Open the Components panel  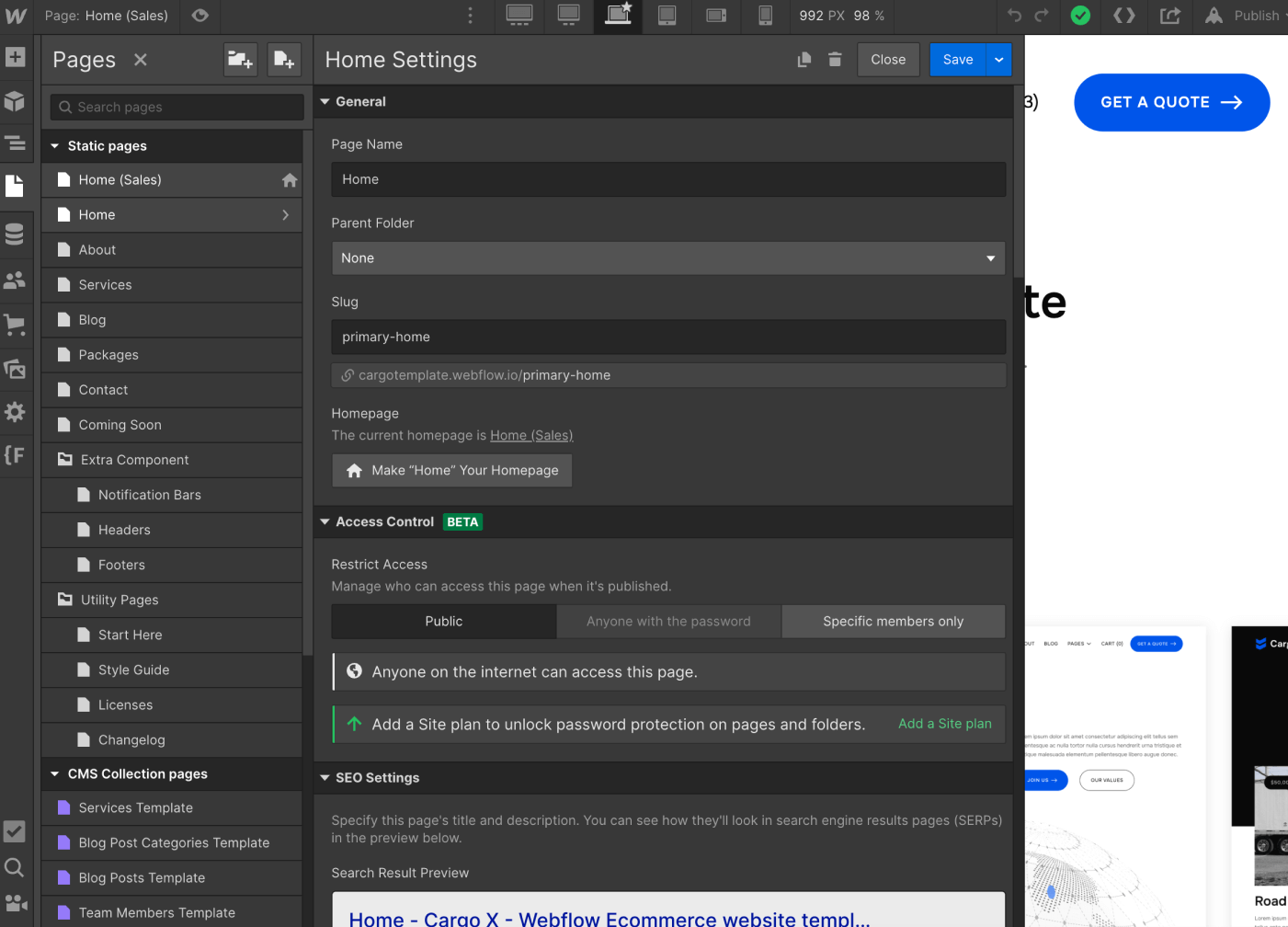coord(15,101)
